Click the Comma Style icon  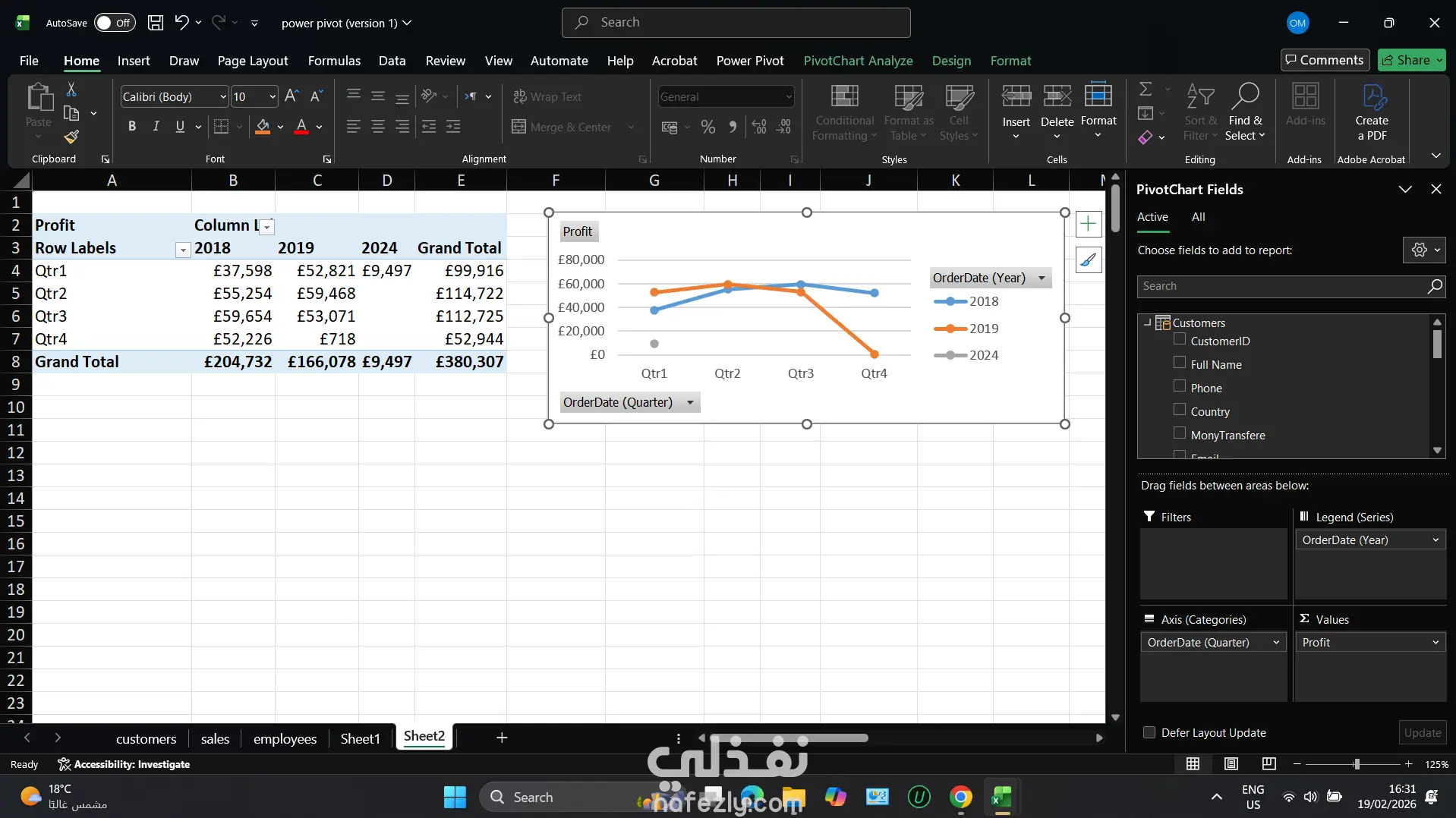pyautogui.click(x=733, y=127)
